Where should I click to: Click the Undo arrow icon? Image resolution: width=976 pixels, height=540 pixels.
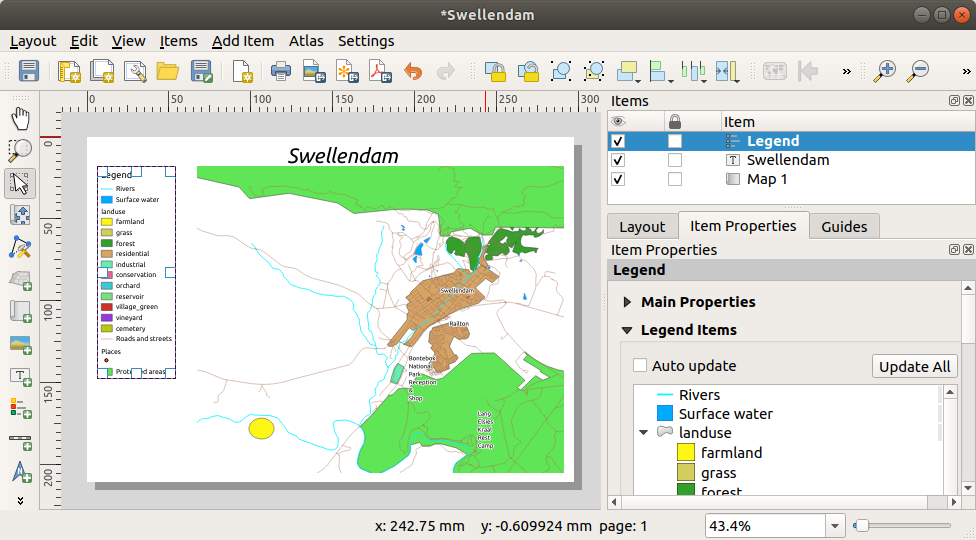point(412,71)
